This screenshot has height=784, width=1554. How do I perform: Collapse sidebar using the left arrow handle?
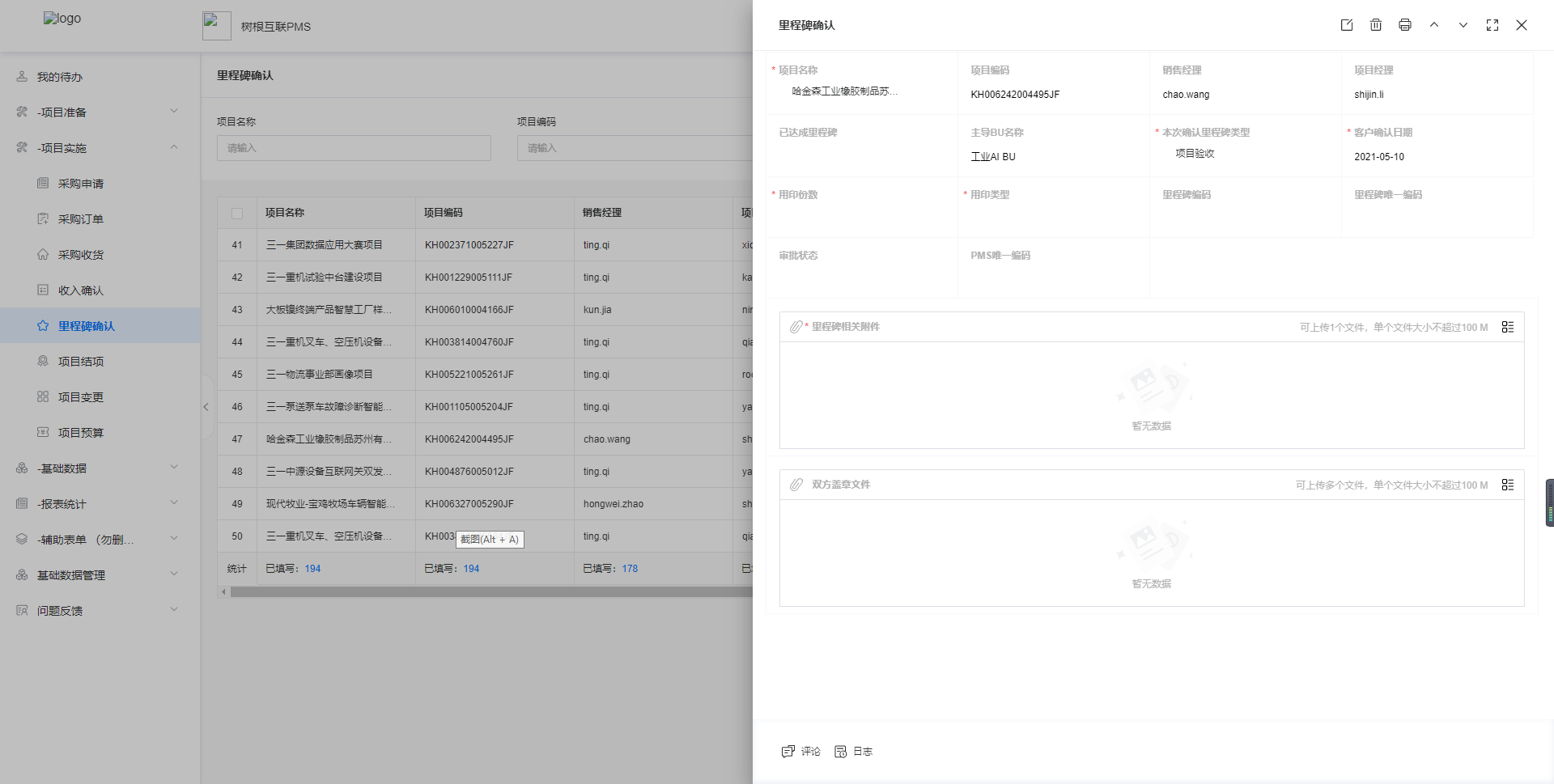click(206, 407)
